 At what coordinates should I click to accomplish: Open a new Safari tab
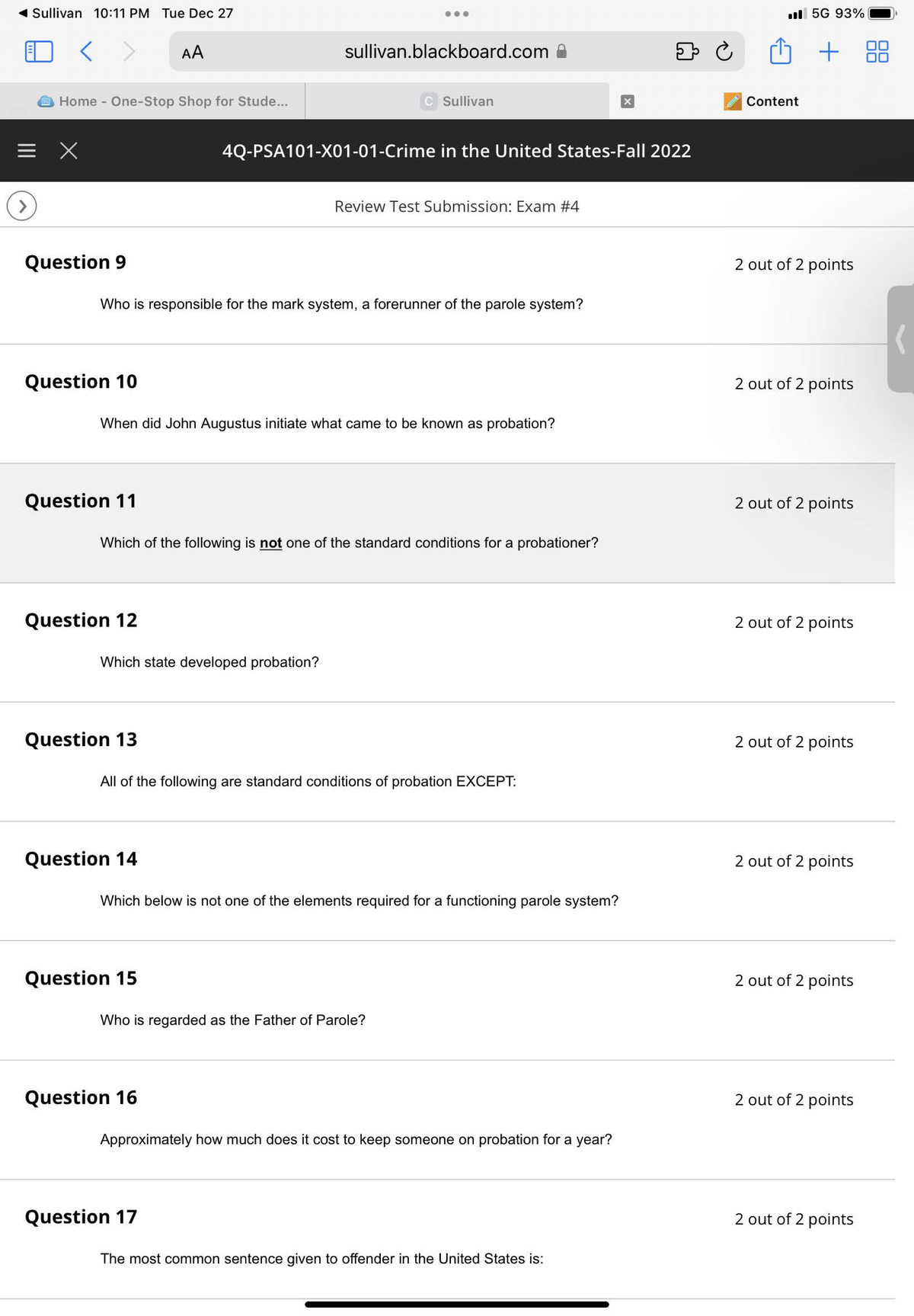click(x=829, y=52)
